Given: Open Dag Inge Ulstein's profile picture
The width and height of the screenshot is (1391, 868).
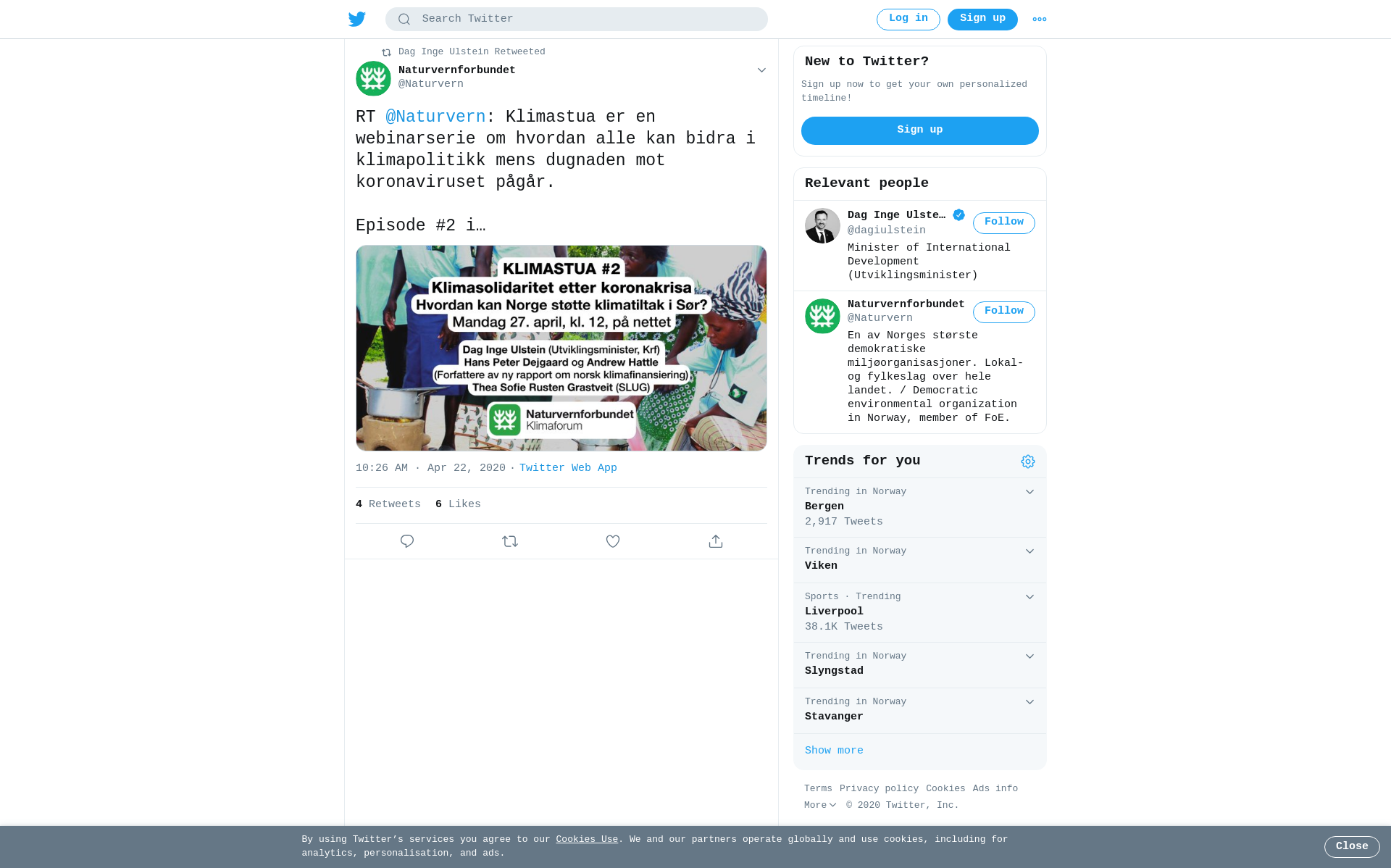Looking at the screenshot, I should (822, 226).
